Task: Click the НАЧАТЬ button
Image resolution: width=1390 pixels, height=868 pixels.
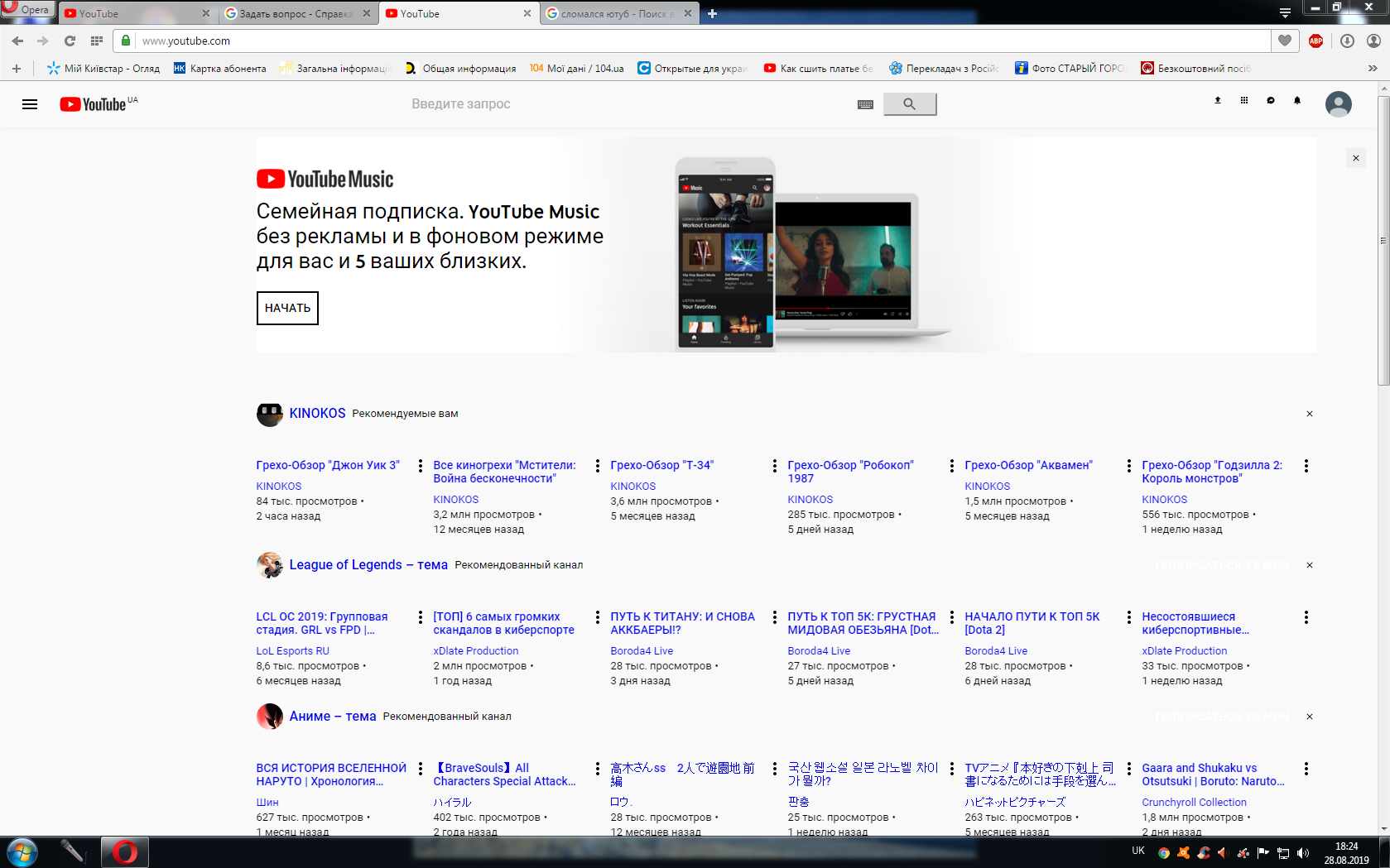Action: [x=287, y=308]
